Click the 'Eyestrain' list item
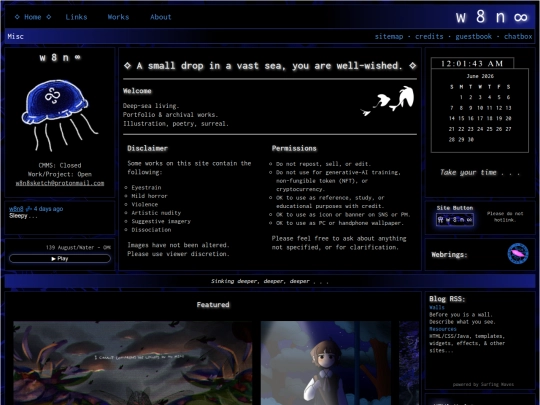The height and width of the screenshot is (405, 540). 146,187
